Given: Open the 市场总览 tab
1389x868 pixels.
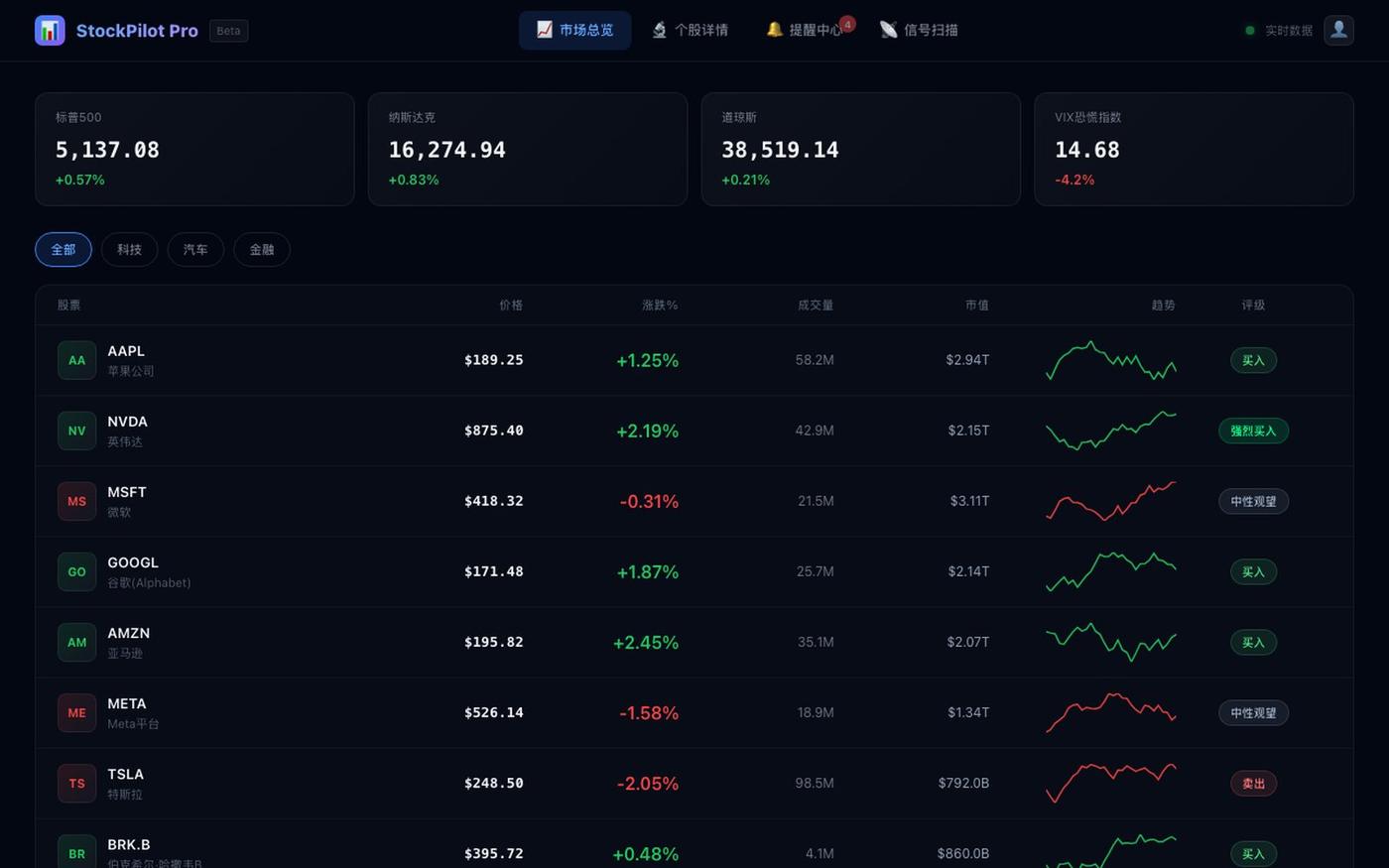Looking at the screenshot, I should click(574, 30).
